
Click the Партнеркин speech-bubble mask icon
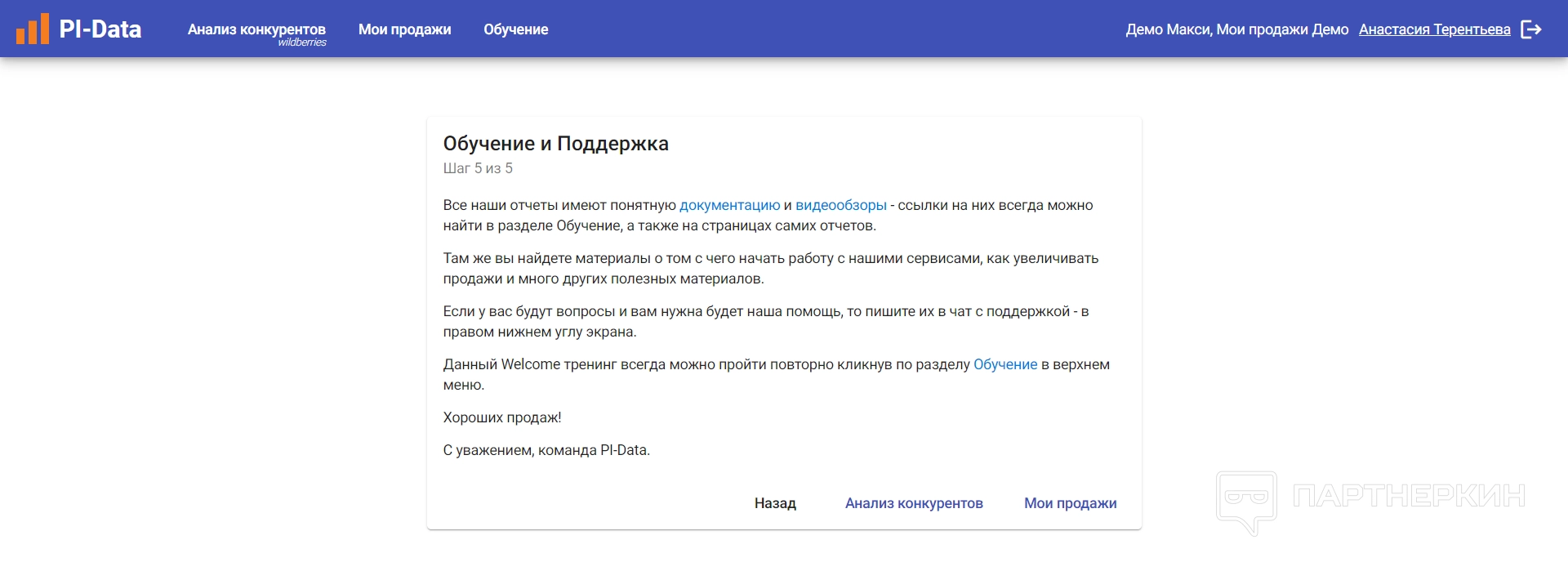pyautogui.click(x=1246, y=500)
